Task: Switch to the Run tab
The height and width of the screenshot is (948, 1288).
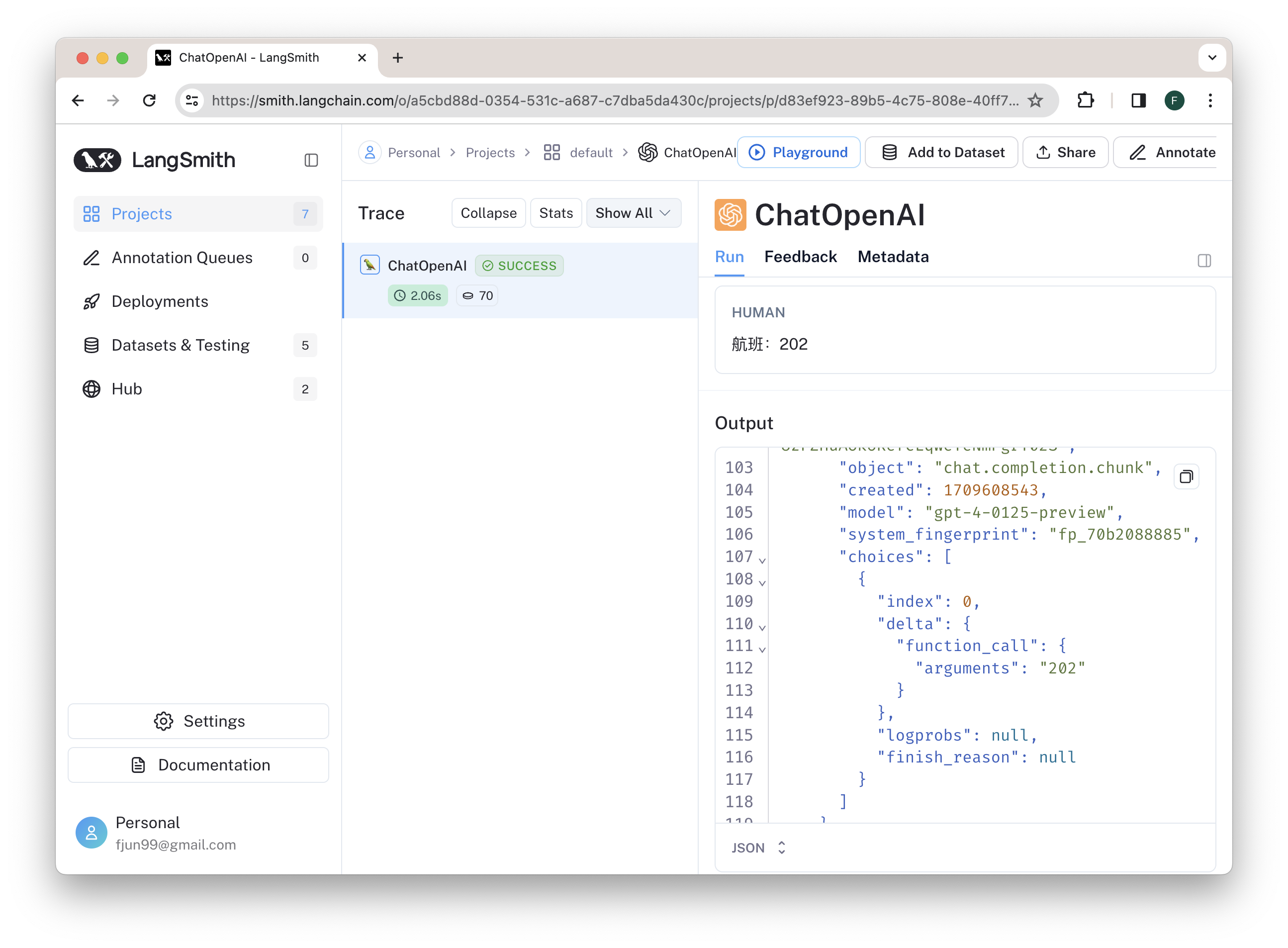Action: (x=729, y=257)
